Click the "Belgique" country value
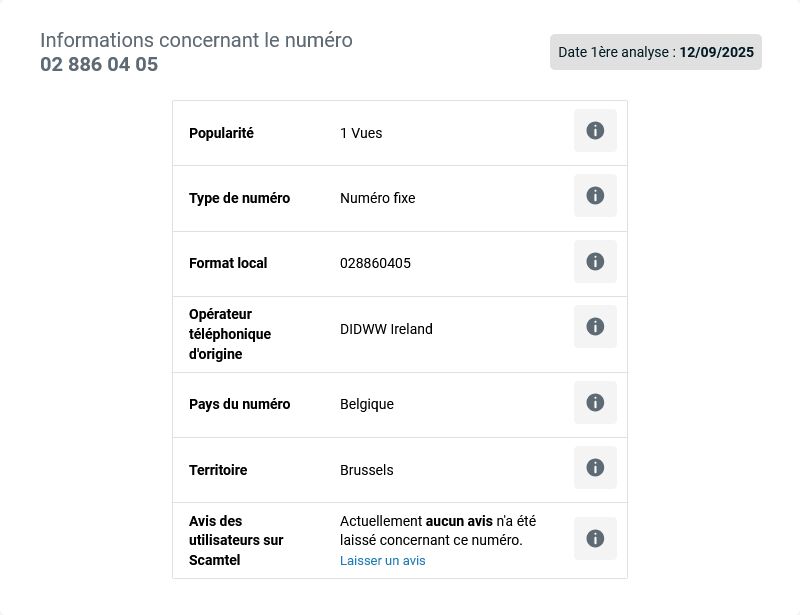 pos(367,404)
